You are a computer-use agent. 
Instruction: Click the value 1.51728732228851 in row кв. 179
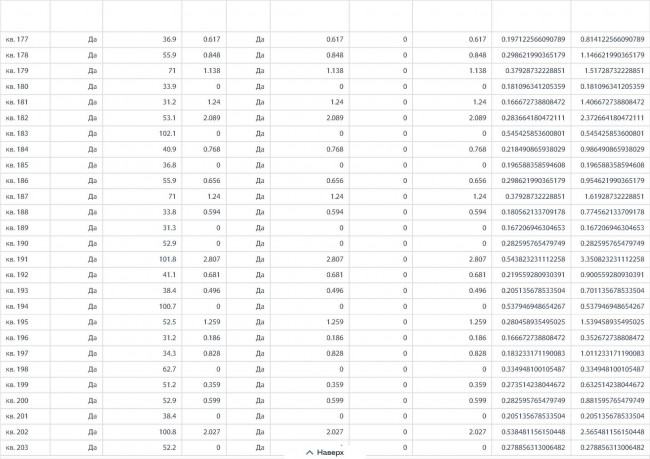click(614, 71)
